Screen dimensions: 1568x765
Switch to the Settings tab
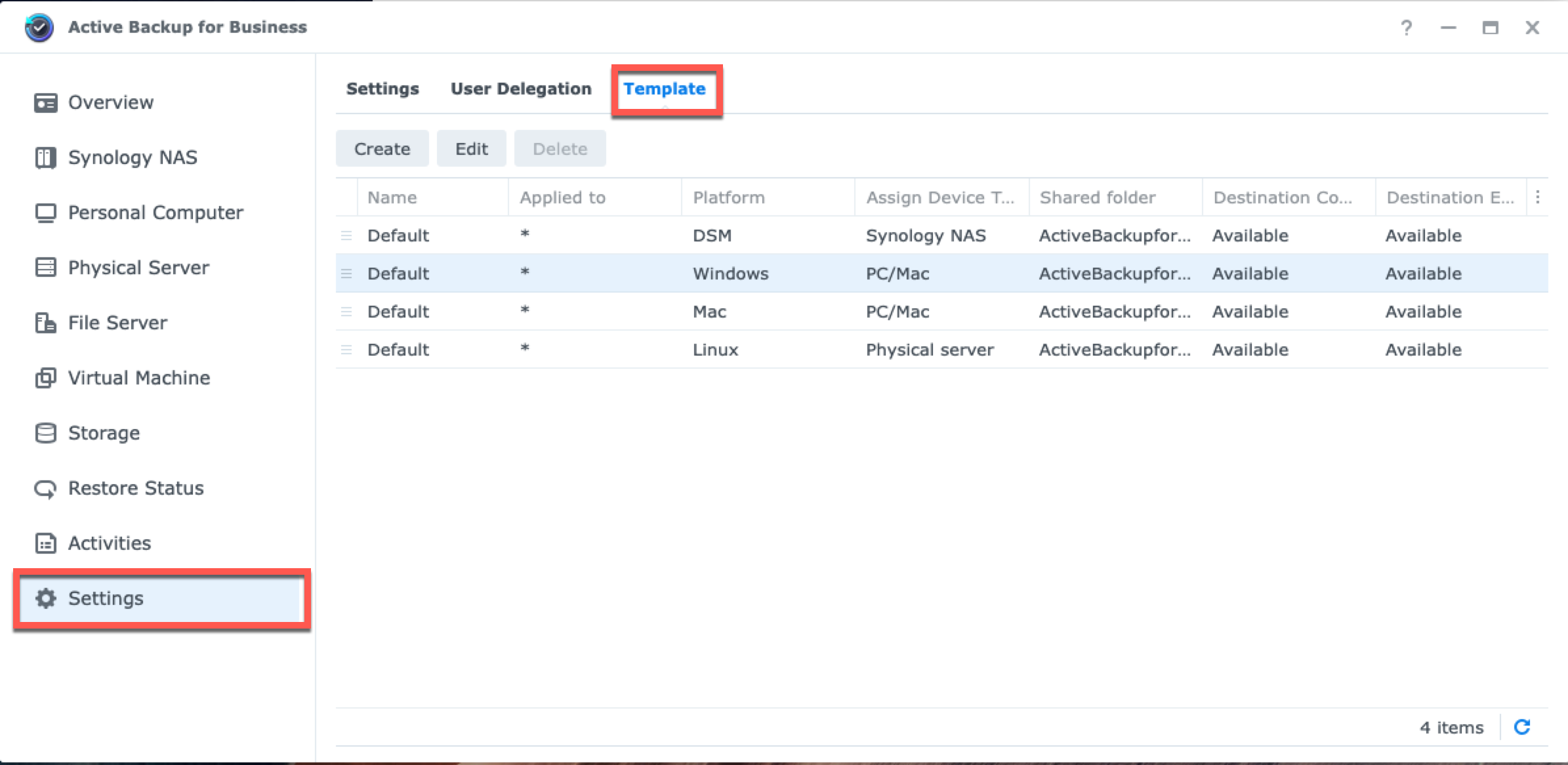[382, 89]
